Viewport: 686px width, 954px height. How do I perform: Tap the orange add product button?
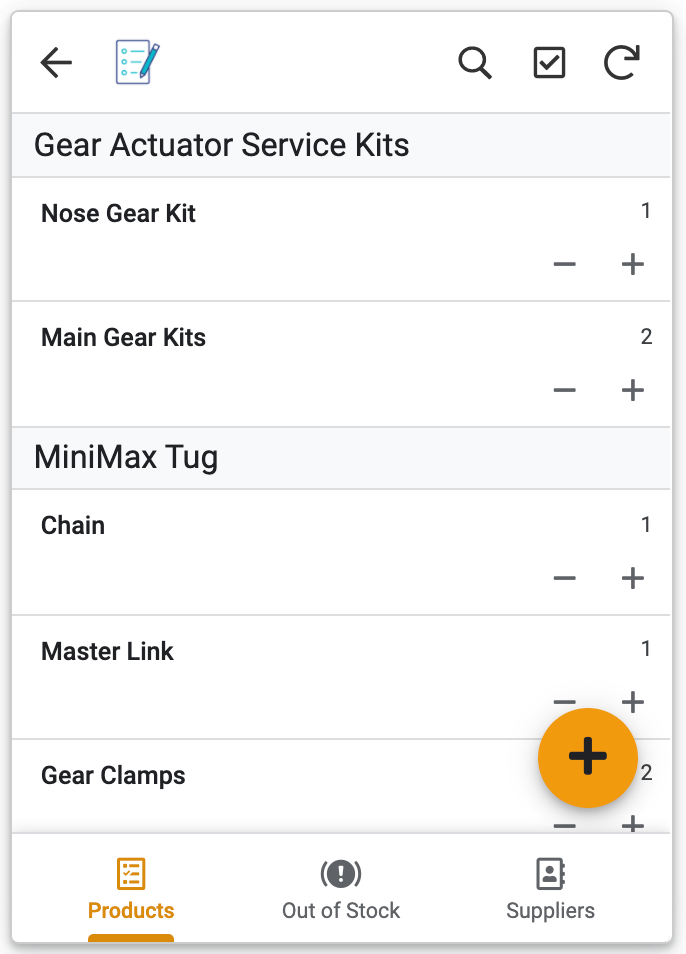587,757
